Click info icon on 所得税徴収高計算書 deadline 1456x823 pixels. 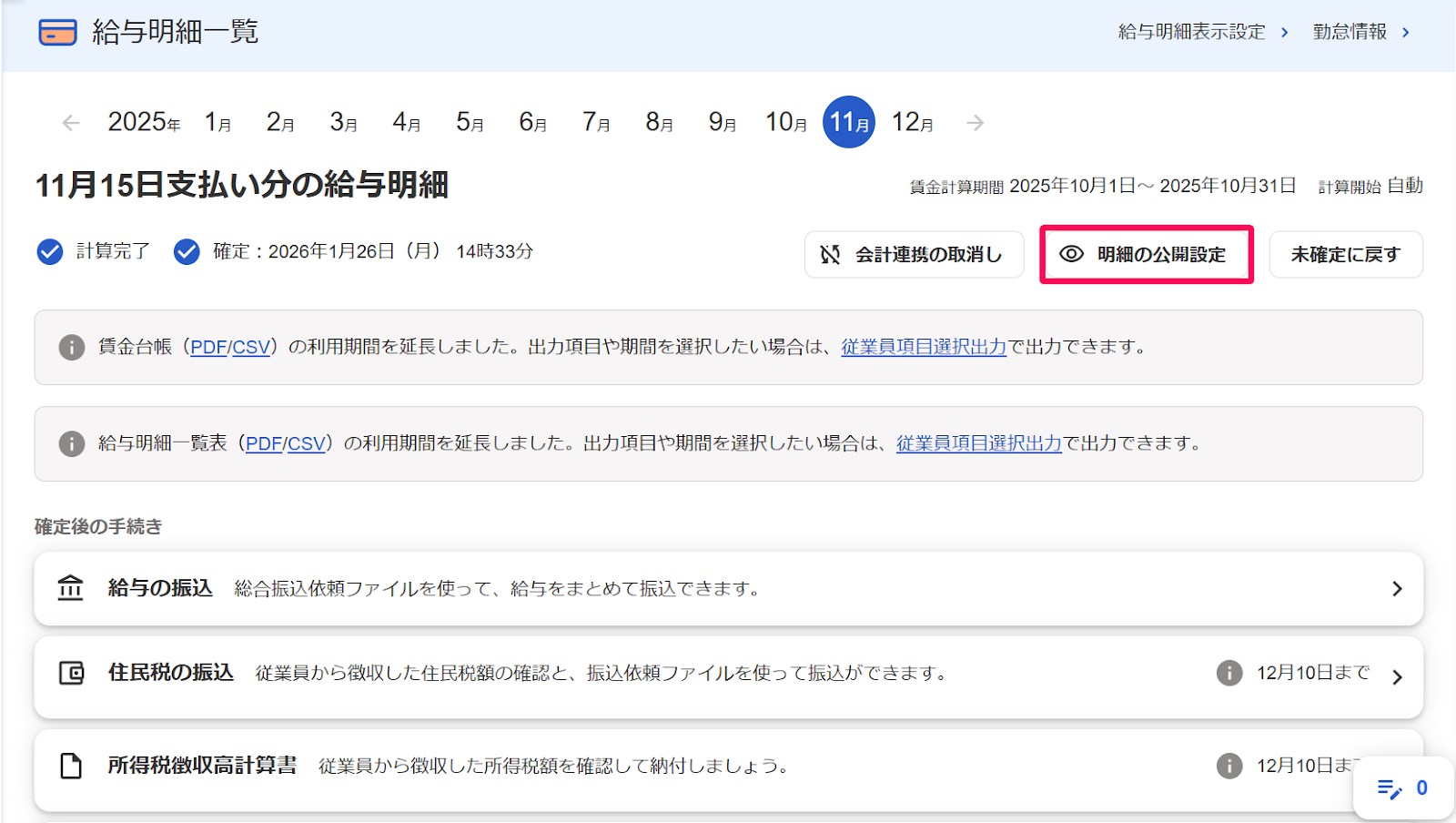(x=1229, y=766)
